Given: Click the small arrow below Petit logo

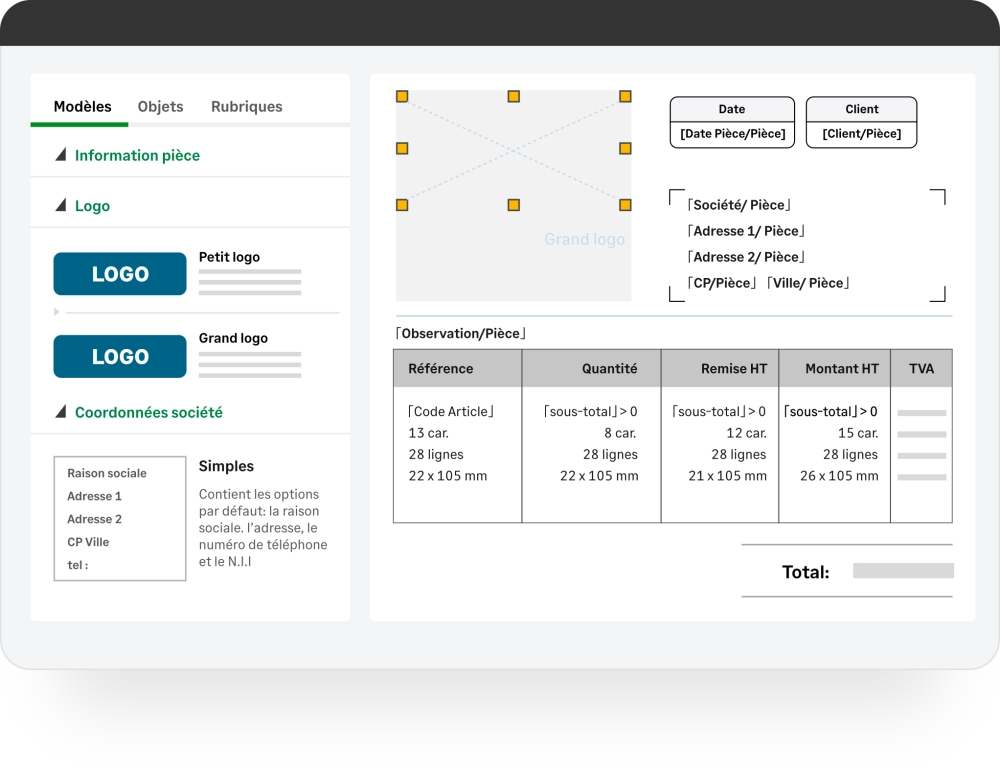Looking at the screenshot, I should click(x=57, y=312).
